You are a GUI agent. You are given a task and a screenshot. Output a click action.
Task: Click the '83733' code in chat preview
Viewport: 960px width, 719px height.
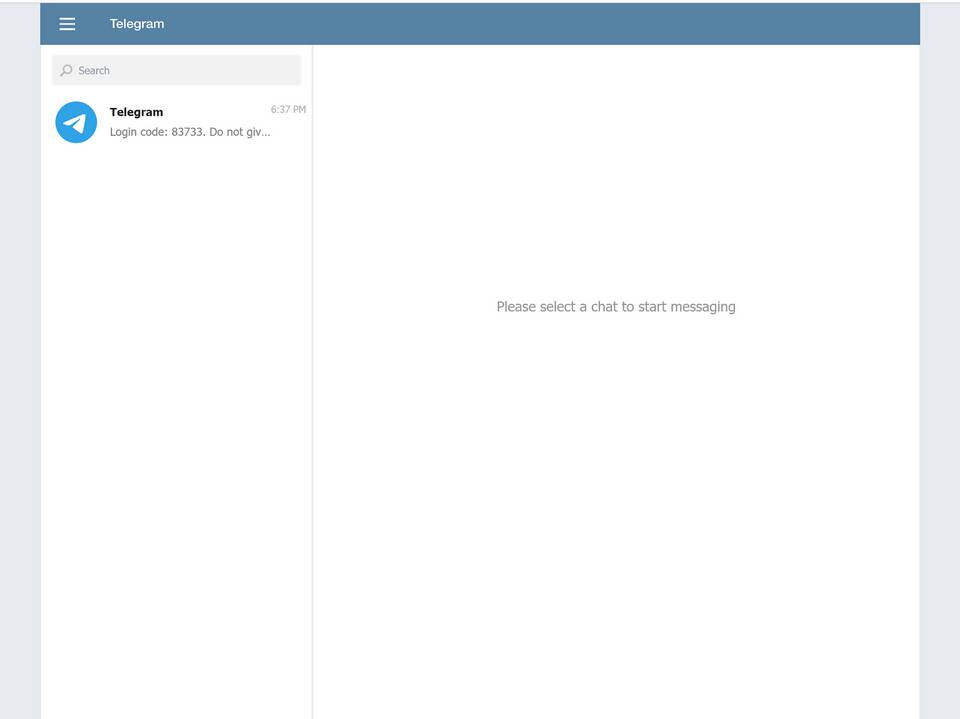(187, 132)
